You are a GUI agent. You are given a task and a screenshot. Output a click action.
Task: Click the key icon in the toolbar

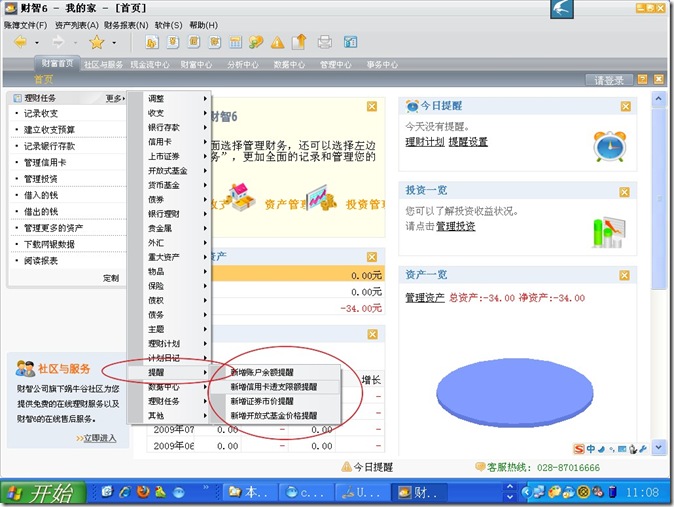pyautogui.click(x=255, y=42)
